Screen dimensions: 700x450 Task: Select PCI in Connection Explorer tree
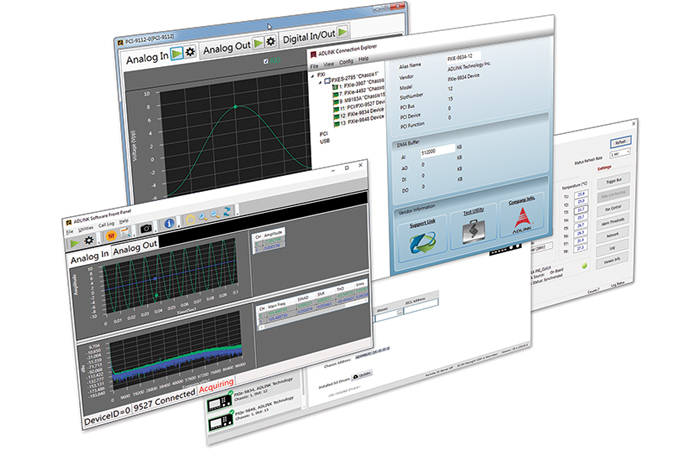(324, 134)
